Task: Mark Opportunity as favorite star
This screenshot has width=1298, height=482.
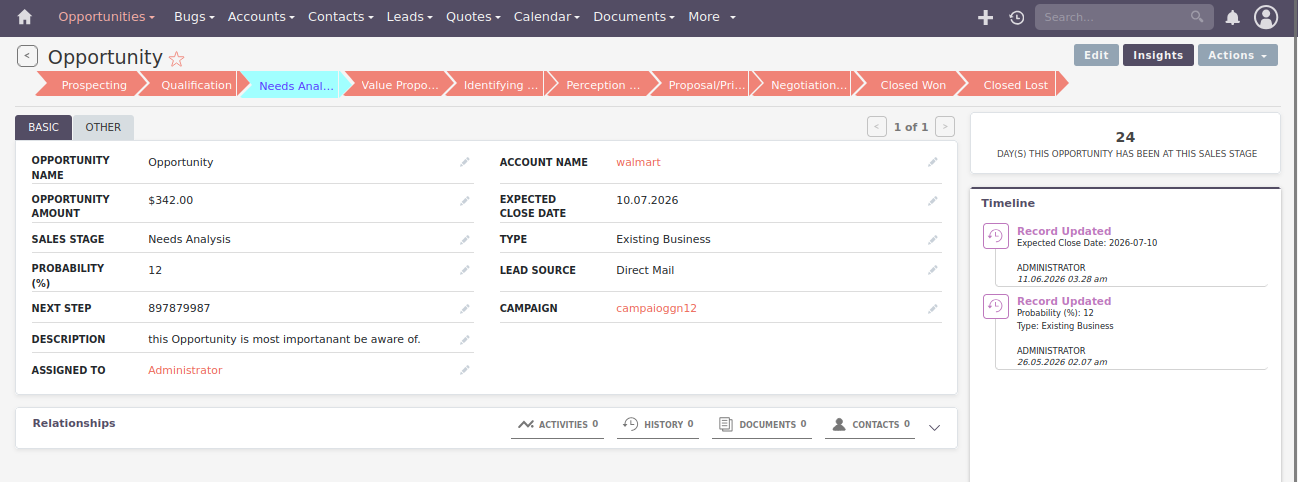Action: point(176,58)
